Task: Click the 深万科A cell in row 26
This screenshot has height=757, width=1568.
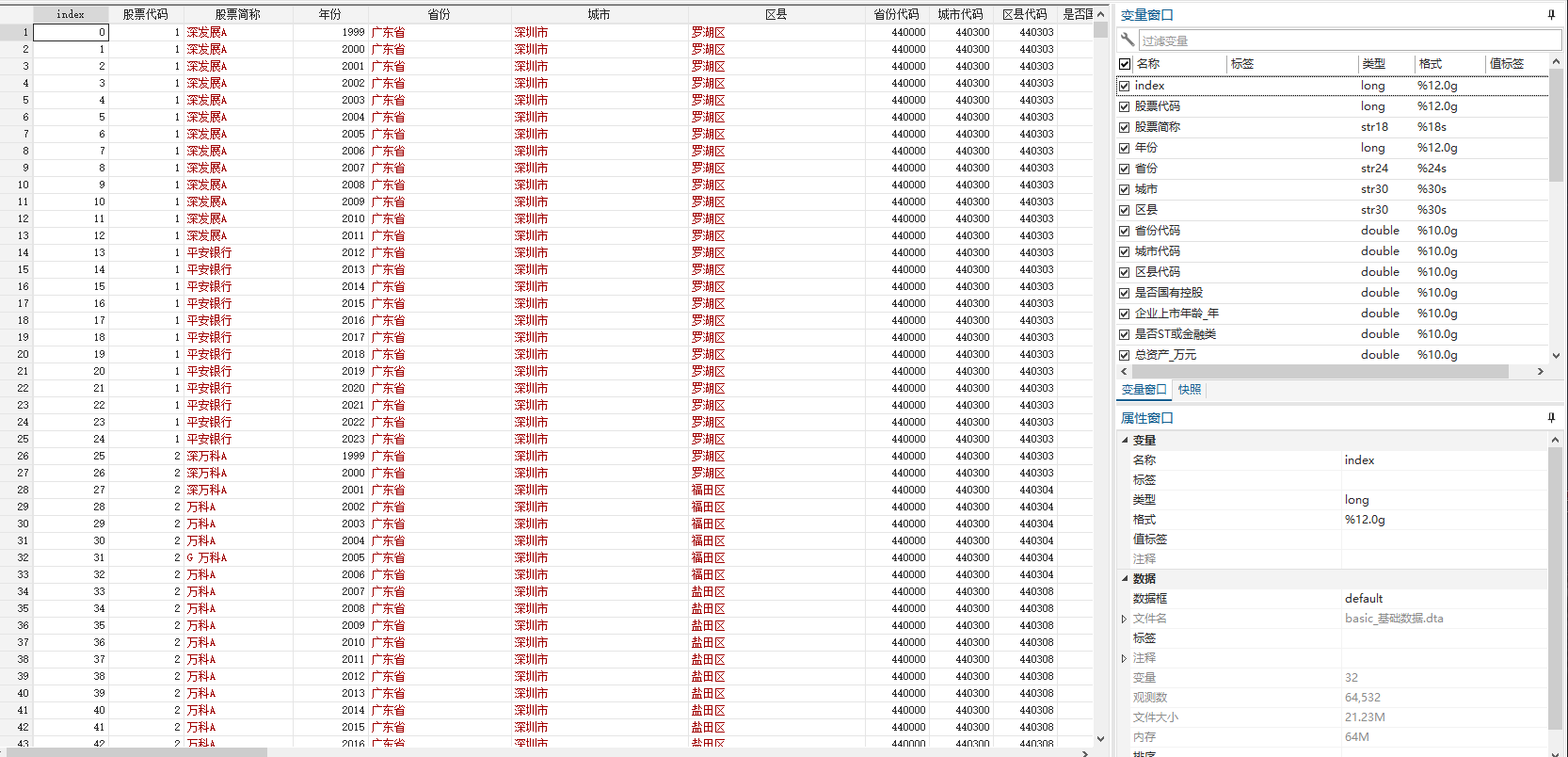Action: click(238, 456)
